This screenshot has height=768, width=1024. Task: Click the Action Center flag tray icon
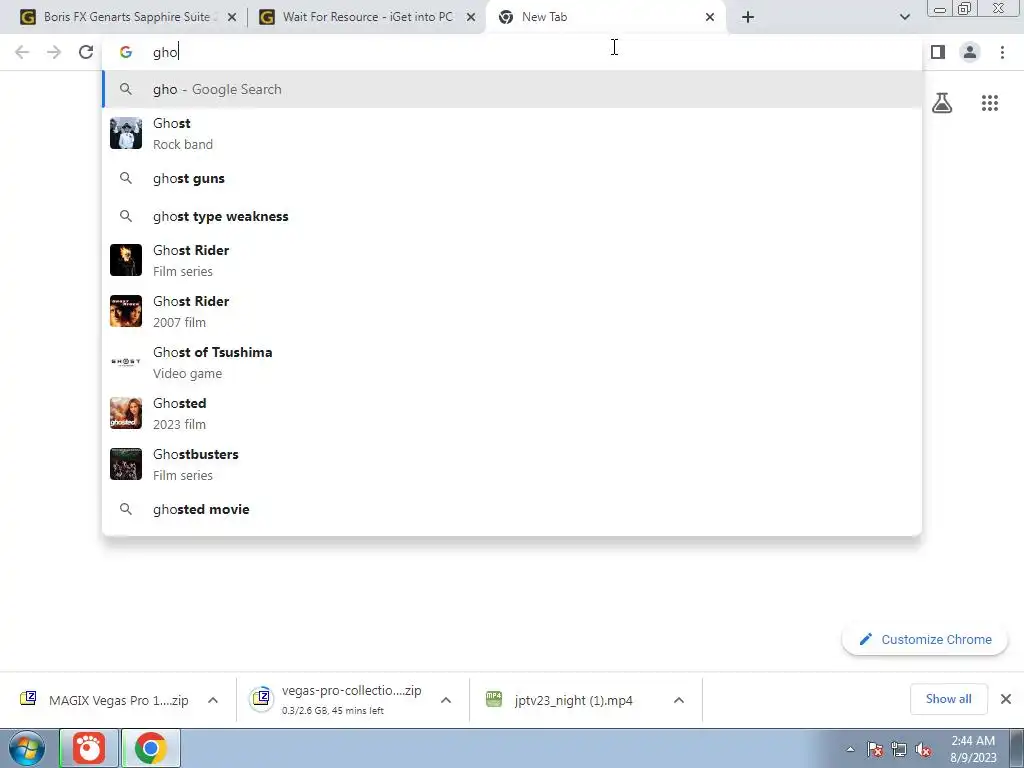[875, 750]
